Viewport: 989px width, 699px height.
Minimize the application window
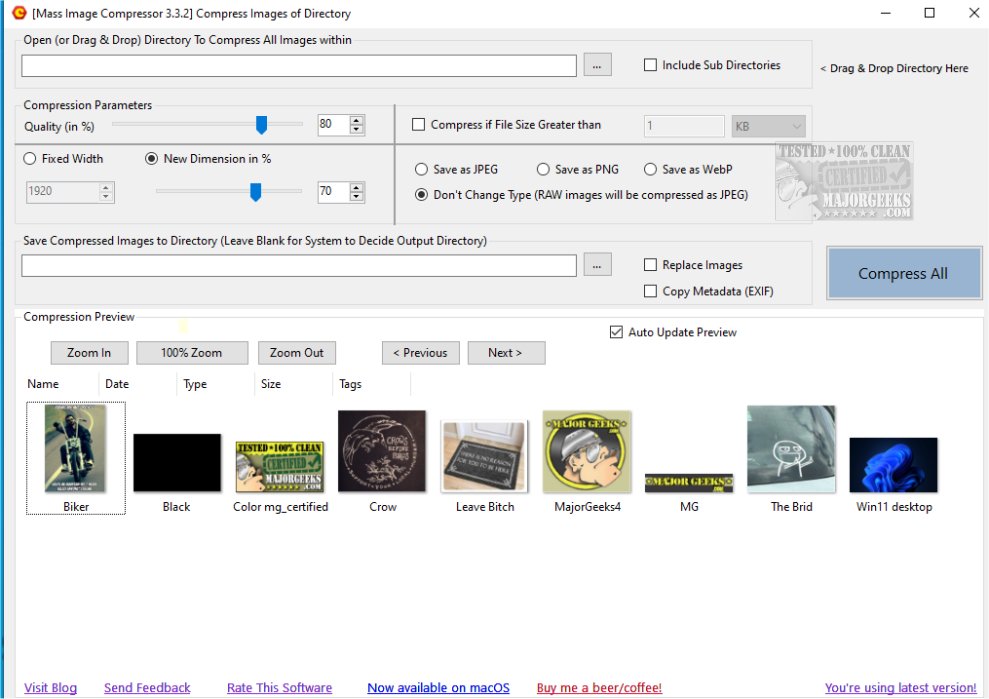pyautogui.click(x=886, y=13)
